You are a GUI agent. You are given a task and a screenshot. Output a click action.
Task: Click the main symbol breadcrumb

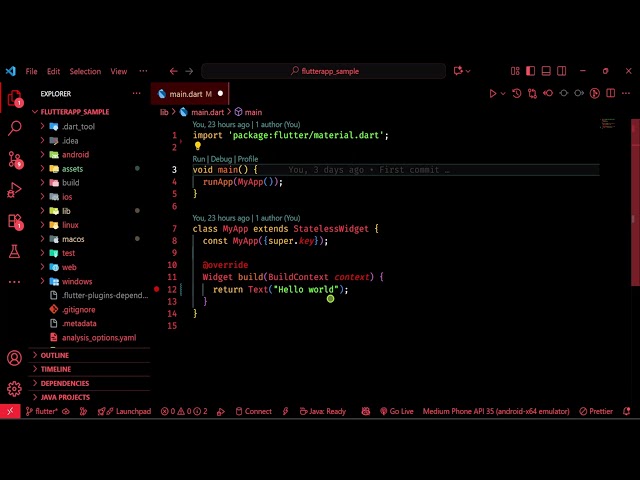click(249, 112)
